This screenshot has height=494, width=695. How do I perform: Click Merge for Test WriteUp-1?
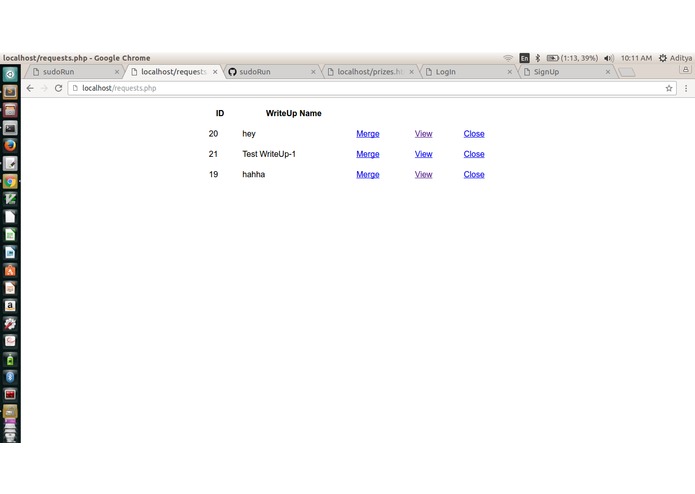coord(368,154)
